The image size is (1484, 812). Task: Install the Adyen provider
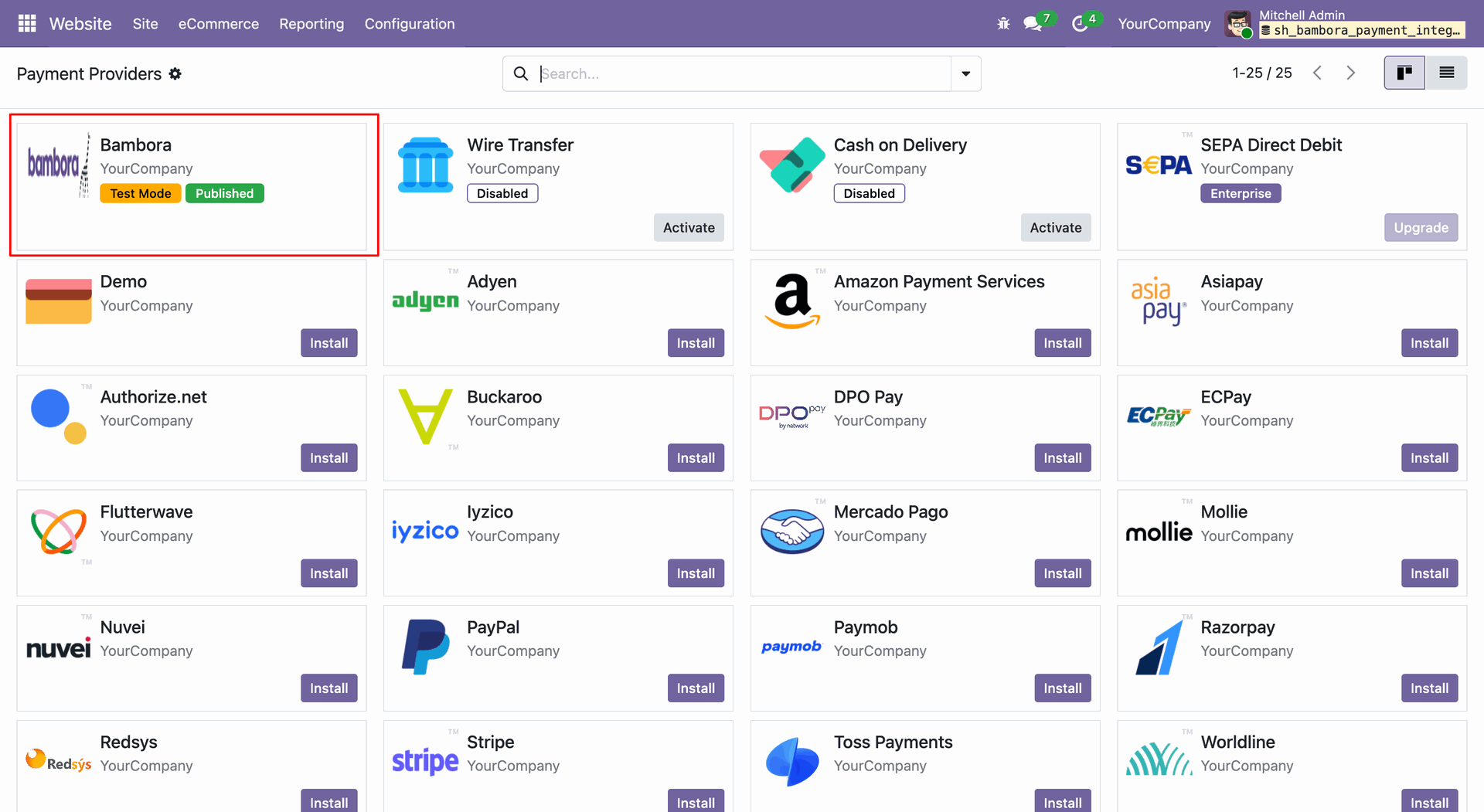click(696, 343)
